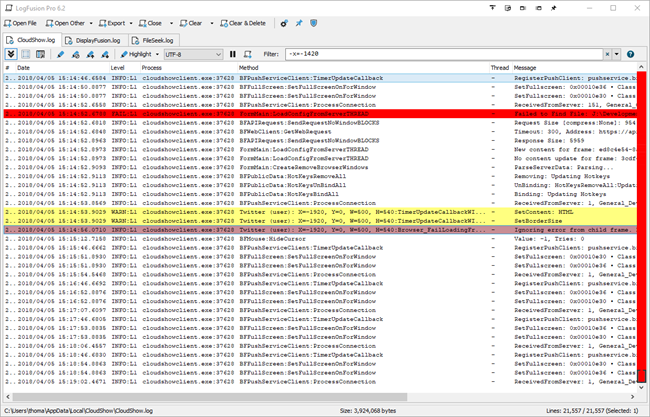Click the horizontal scrollbar thumb

(210, 397)
